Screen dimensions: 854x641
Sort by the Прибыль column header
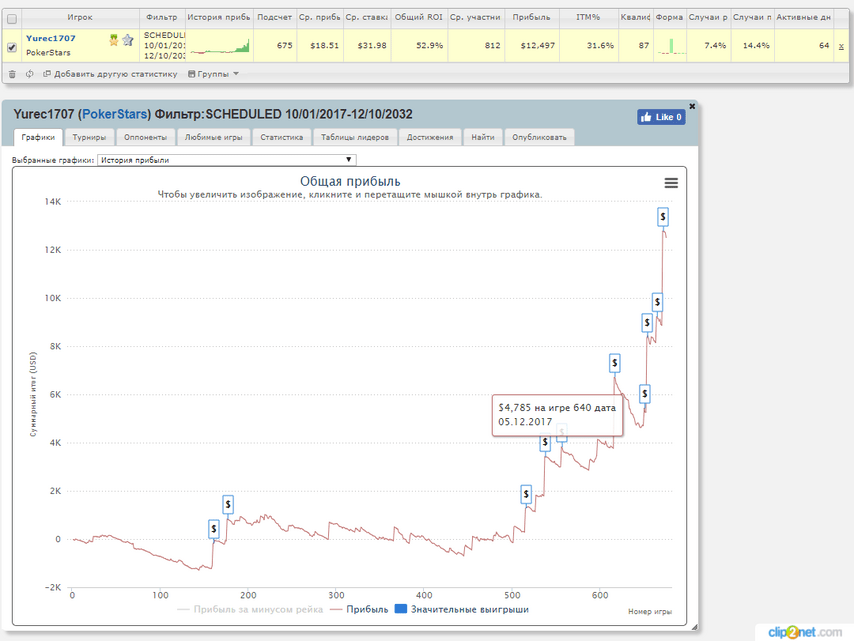pos(531,17)
